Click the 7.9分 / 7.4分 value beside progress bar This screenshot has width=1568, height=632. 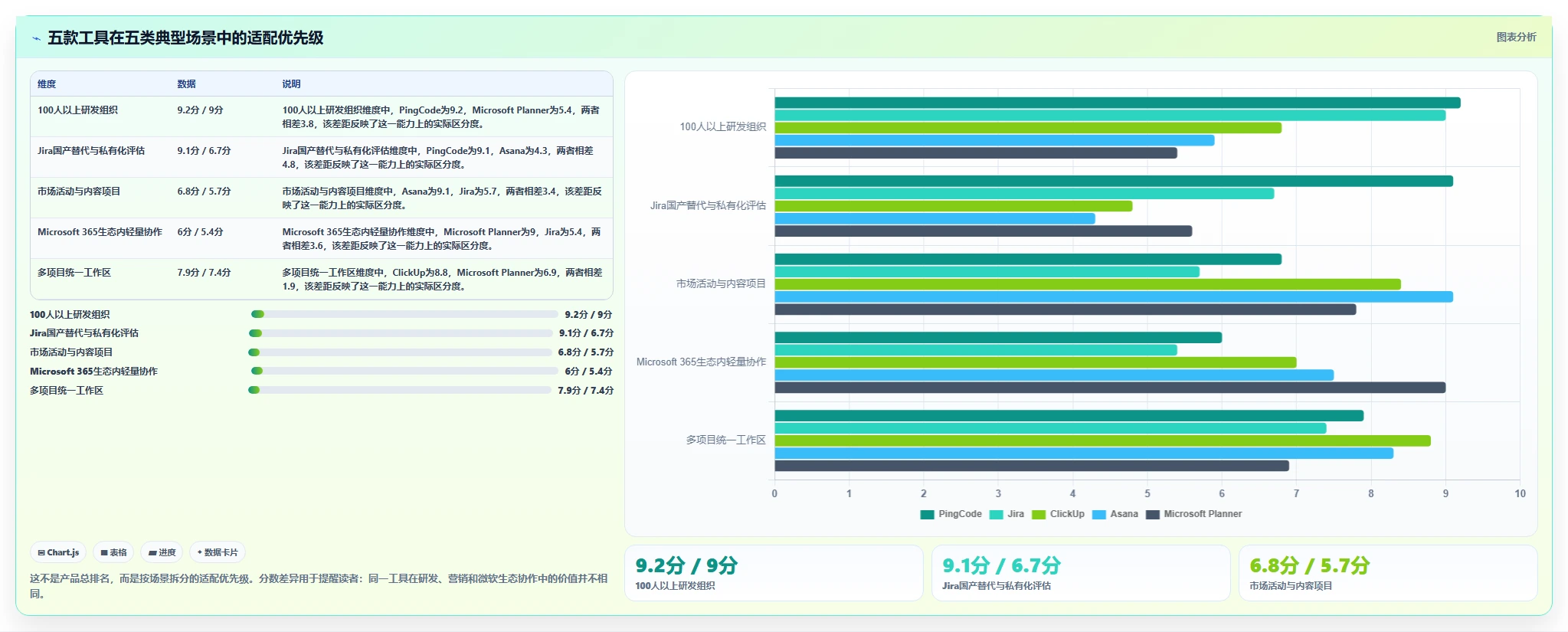tap(585, 391)
